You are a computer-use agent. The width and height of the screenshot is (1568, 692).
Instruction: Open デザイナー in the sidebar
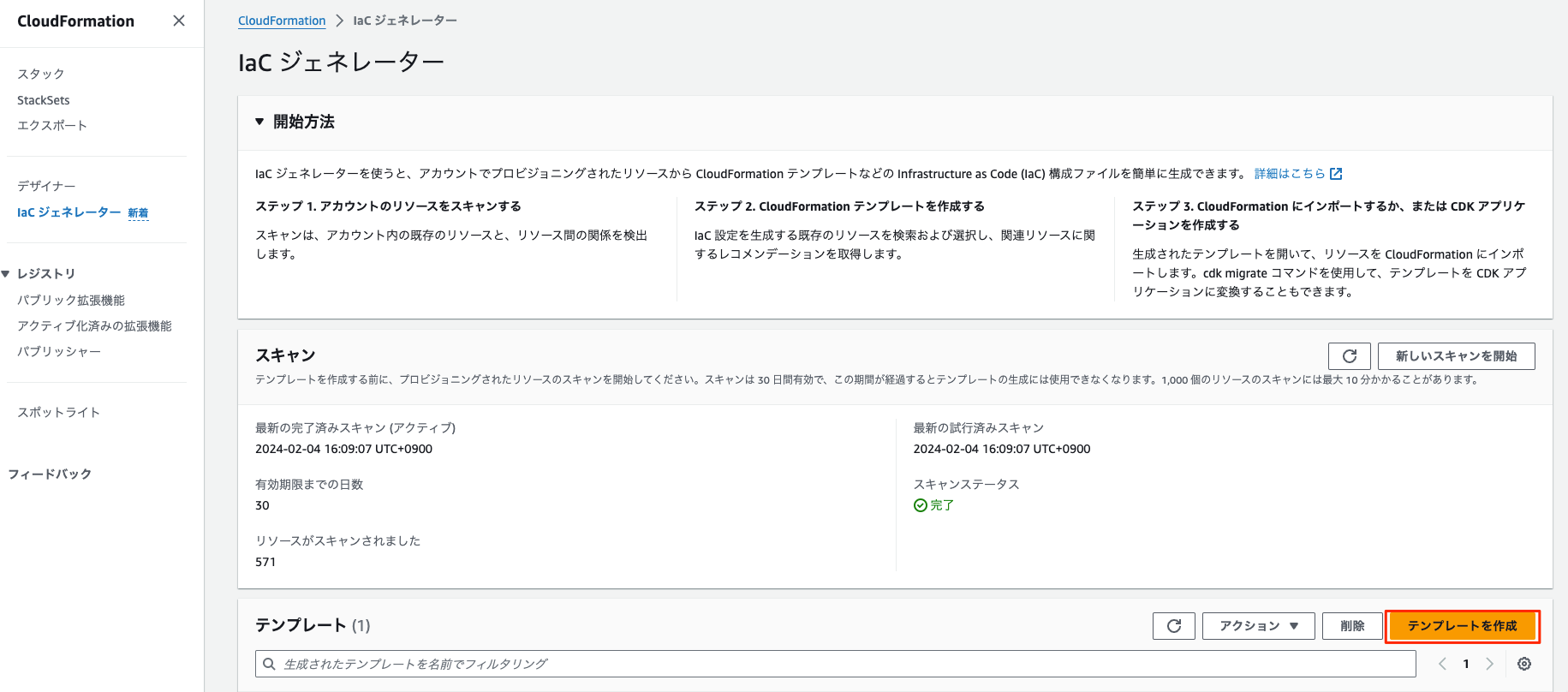[x=46, y=187]
